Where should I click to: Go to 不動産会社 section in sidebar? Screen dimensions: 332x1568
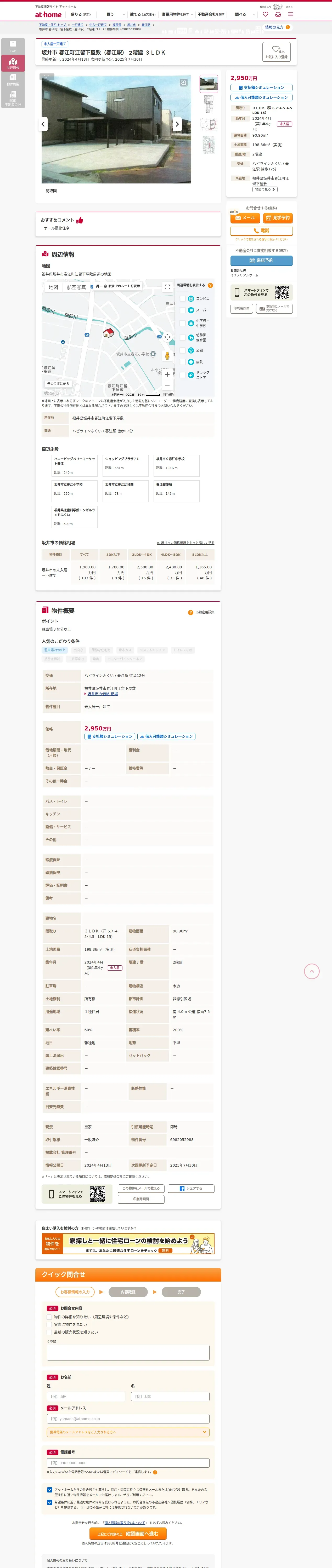13,99
